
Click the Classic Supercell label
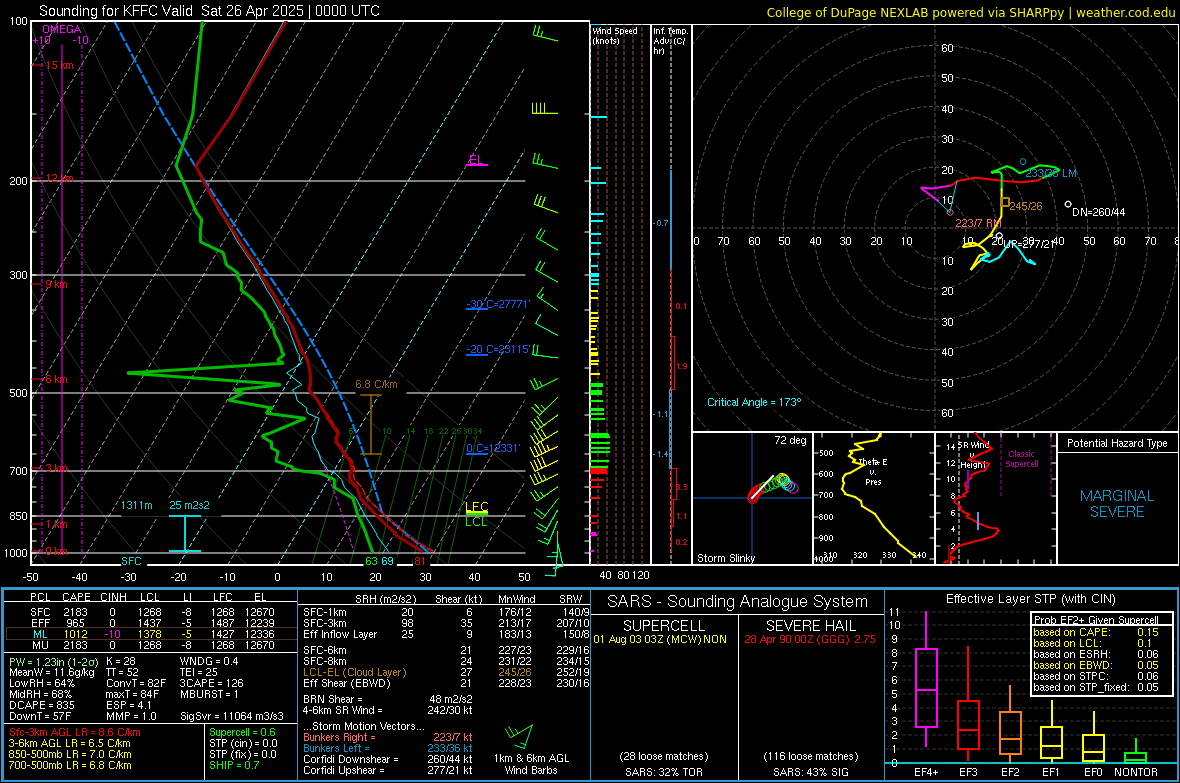[x=1021, y=459]
